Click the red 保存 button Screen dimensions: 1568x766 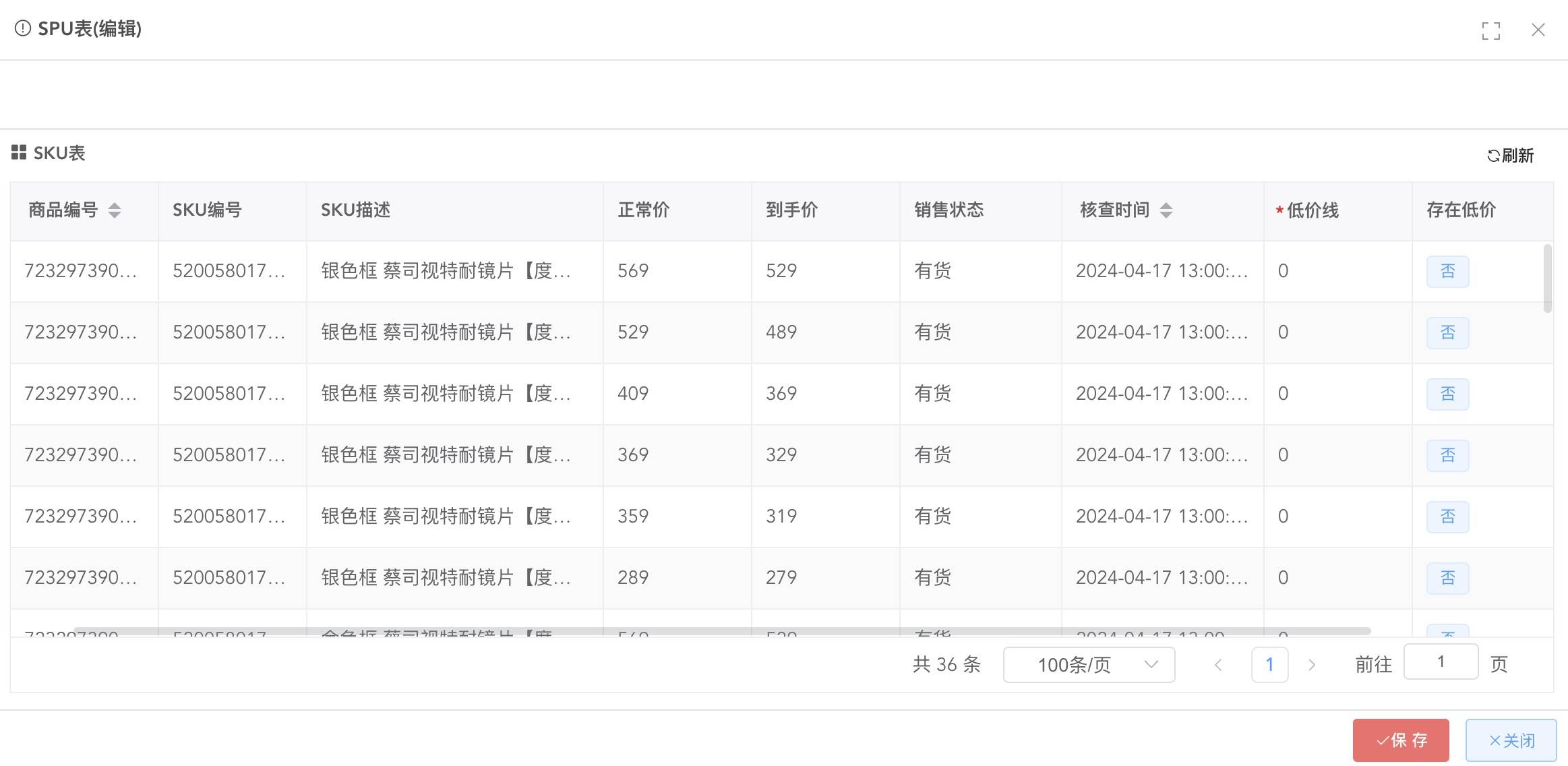(1400, 740)
